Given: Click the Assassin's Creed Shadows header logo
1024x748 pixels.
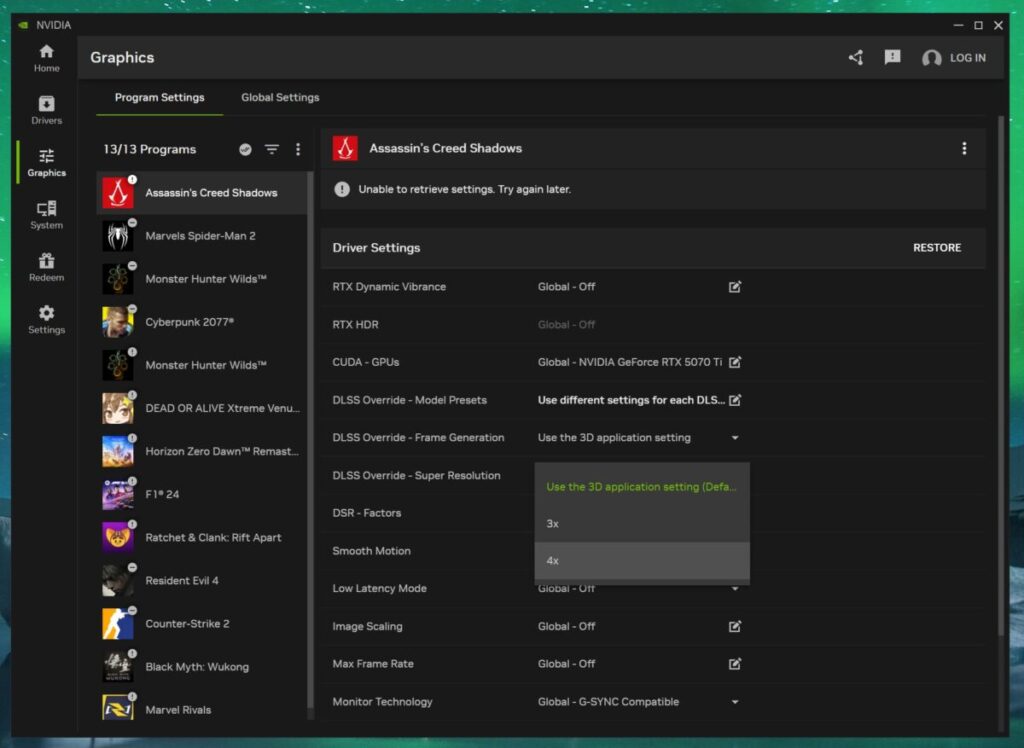Looking at the screenshot, I should [345, 148].
